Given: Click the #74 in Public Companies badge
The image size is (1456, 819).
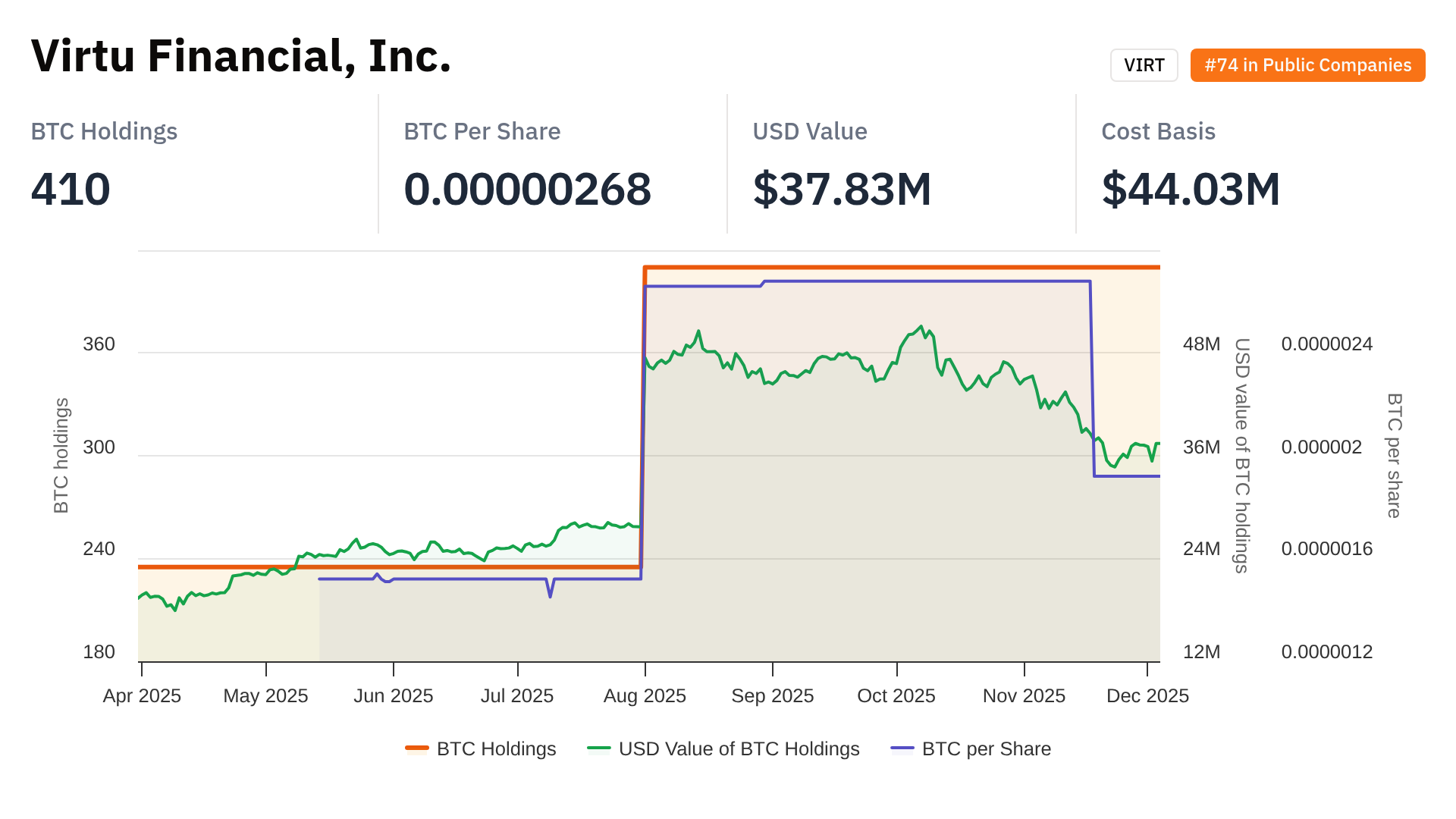Looking at the screenshot, I should click(1307, 65).
